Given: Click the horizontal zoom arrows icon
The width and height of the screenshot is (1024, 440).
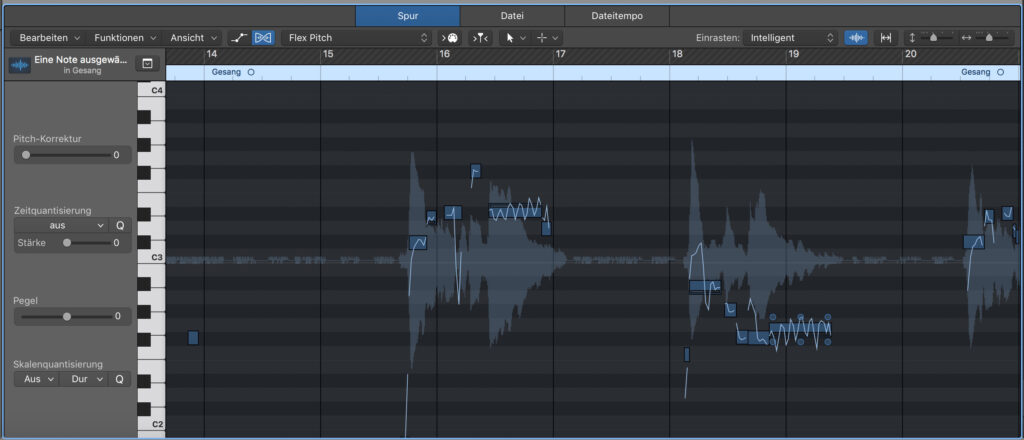Looking at the screenshot, I should [967, 38].
